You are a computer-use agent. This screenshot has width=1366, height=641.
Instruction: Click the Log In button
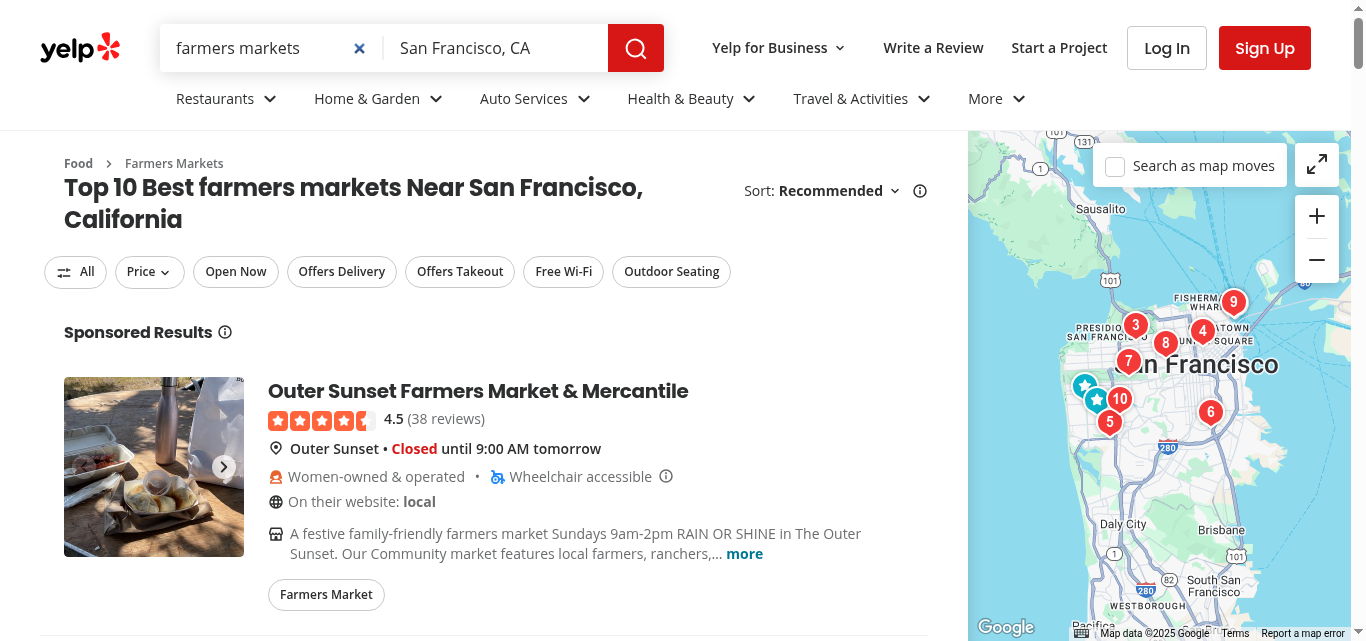(1167, 48)
